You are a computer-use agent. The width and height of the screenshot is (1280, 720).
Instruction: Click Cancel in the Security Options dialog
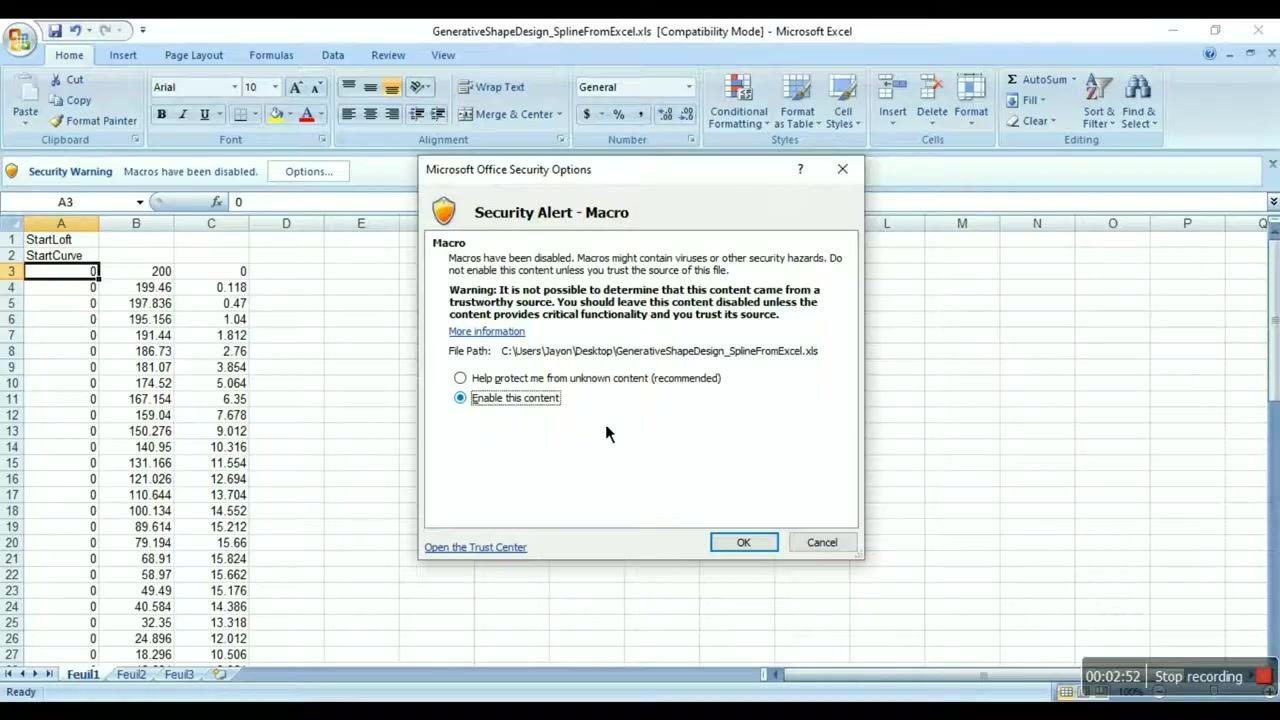pyautogui.click(x=822, y=542)
